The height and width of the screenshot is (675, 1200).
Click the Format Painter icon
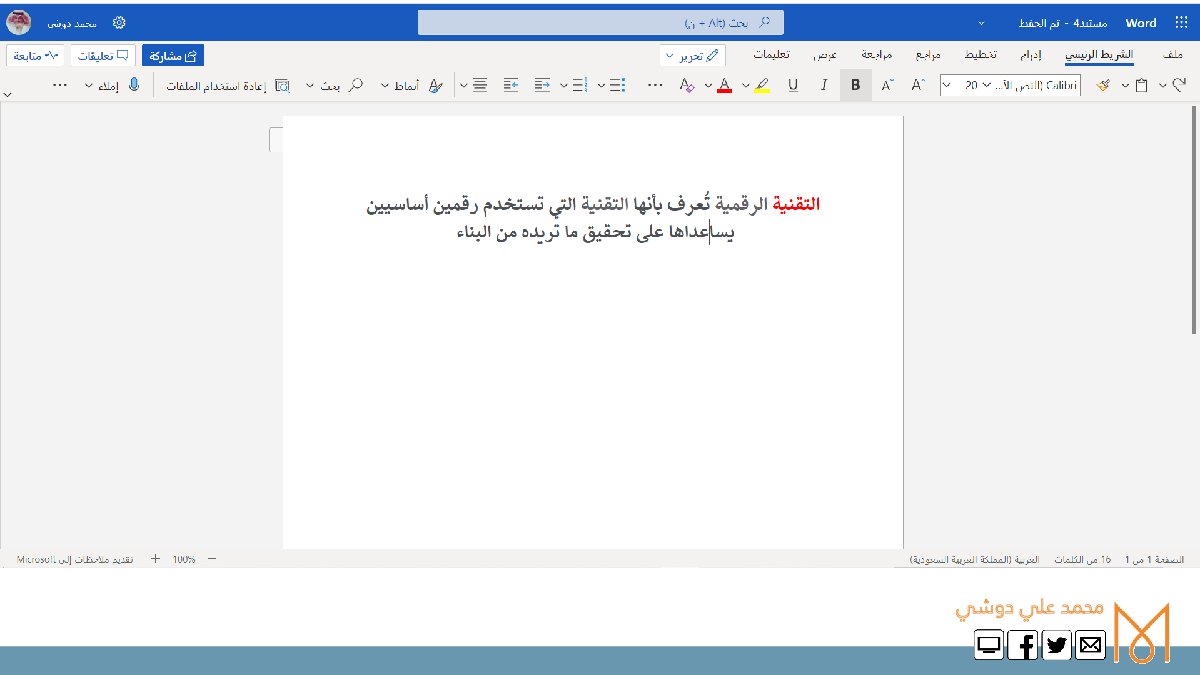(1102, 86)
